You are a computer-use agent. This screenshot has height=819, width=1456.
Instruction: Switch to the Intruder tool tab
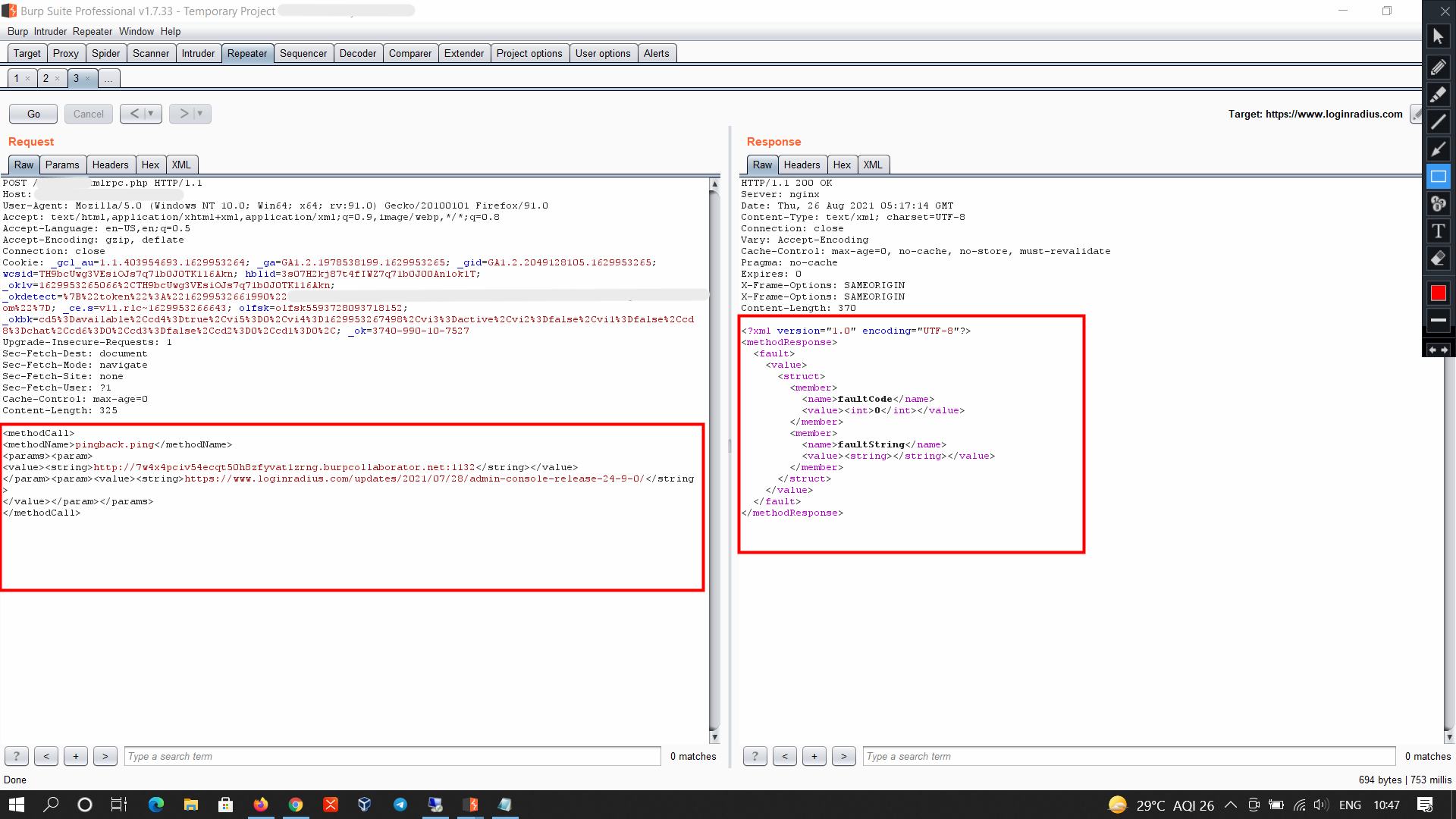point(198,53)
